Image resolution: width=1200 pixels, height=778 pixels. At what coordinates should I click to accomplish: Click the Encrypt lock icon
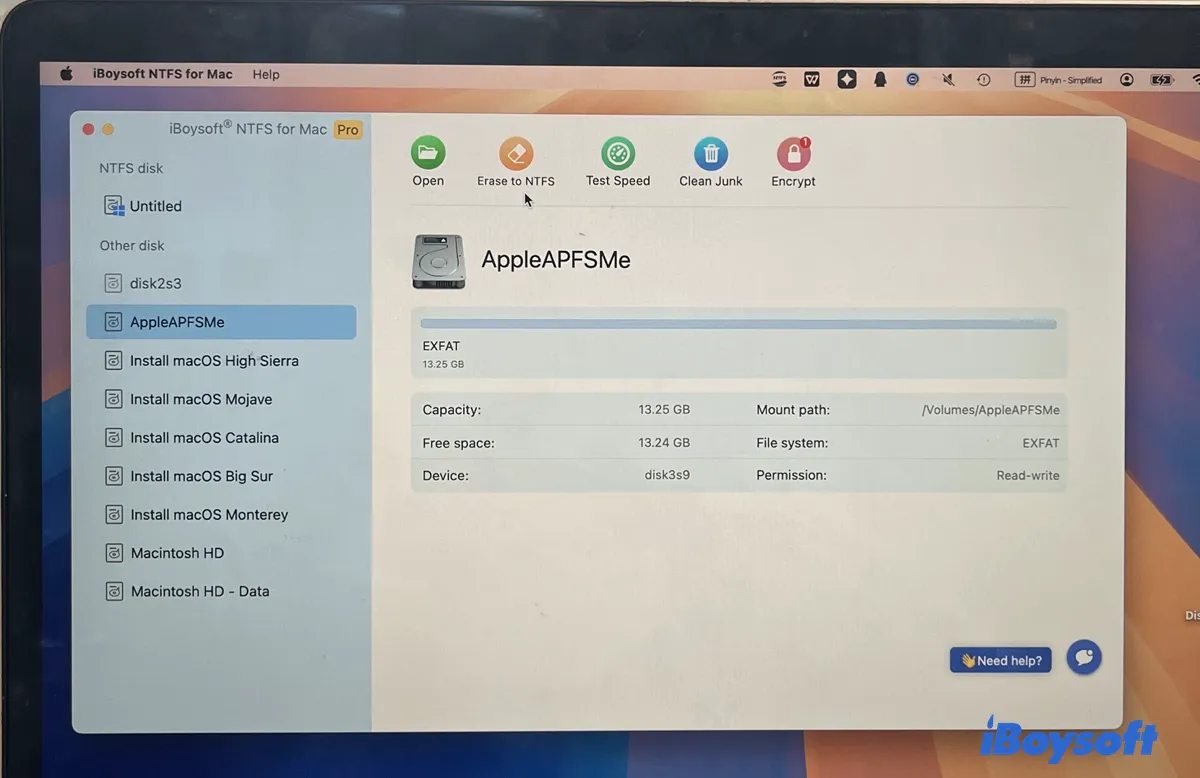[794, 154]
